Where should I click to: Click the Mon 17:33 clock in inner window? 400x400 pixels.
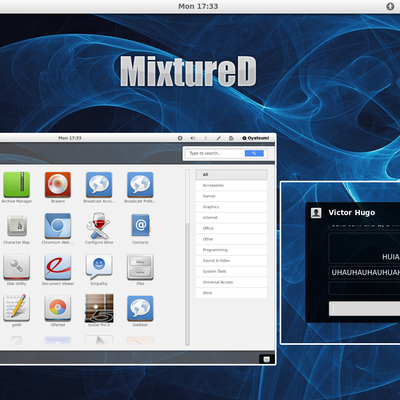point(70,138)
